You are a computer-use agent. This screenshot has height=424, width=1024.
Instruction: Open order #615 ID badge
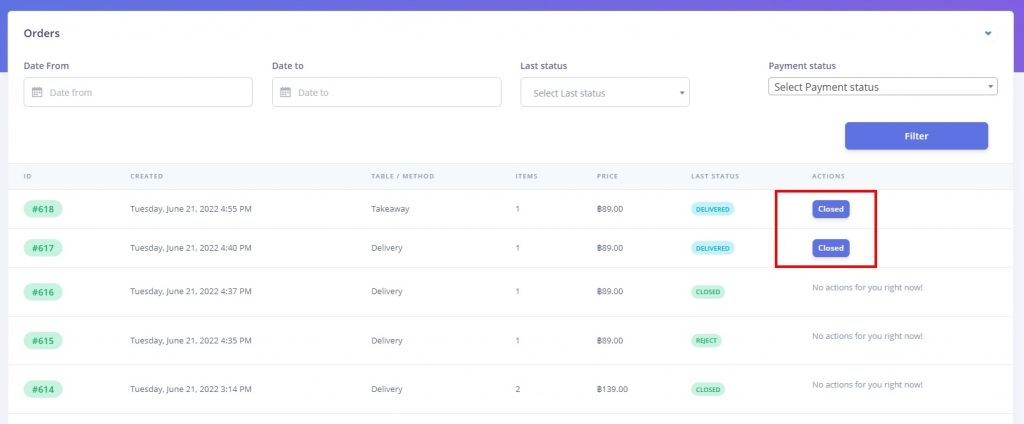click(43, 340)
